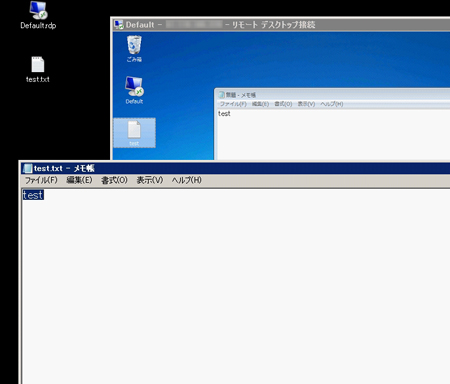Open the 書式(O) menu in test.txt Notepad
This screenshot has width=450, height=384.
click(x=114, y=180)
